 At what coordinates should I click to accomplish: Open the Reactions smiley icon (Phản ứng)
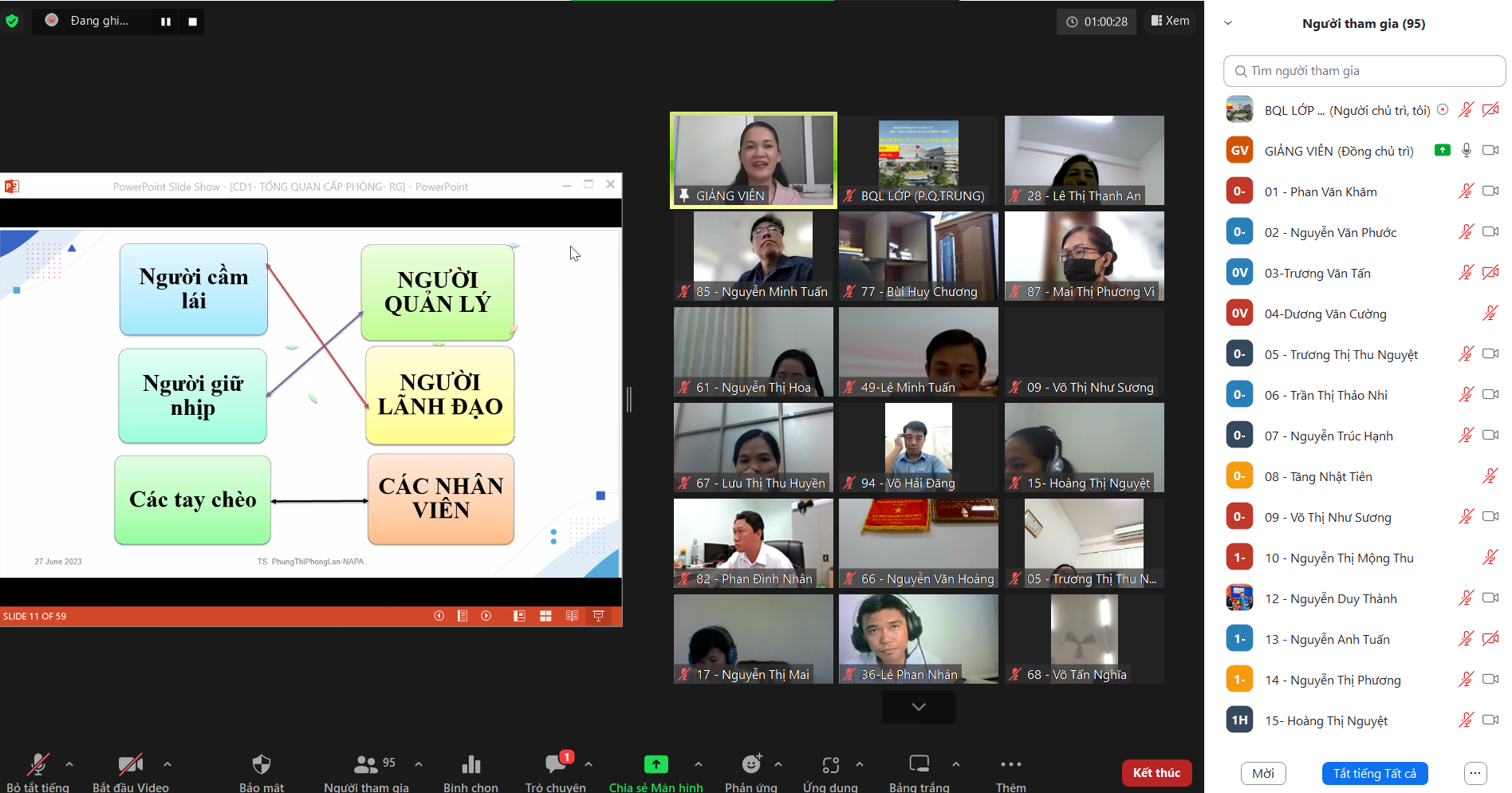750,765
